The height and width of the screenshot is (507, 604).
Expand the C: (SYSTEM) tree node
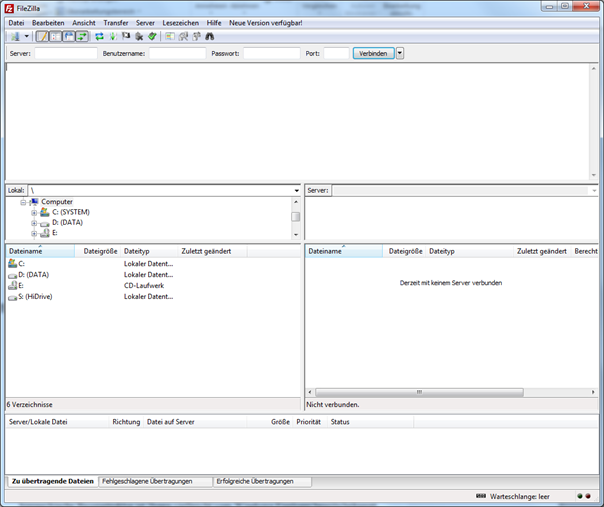(34, 212)
